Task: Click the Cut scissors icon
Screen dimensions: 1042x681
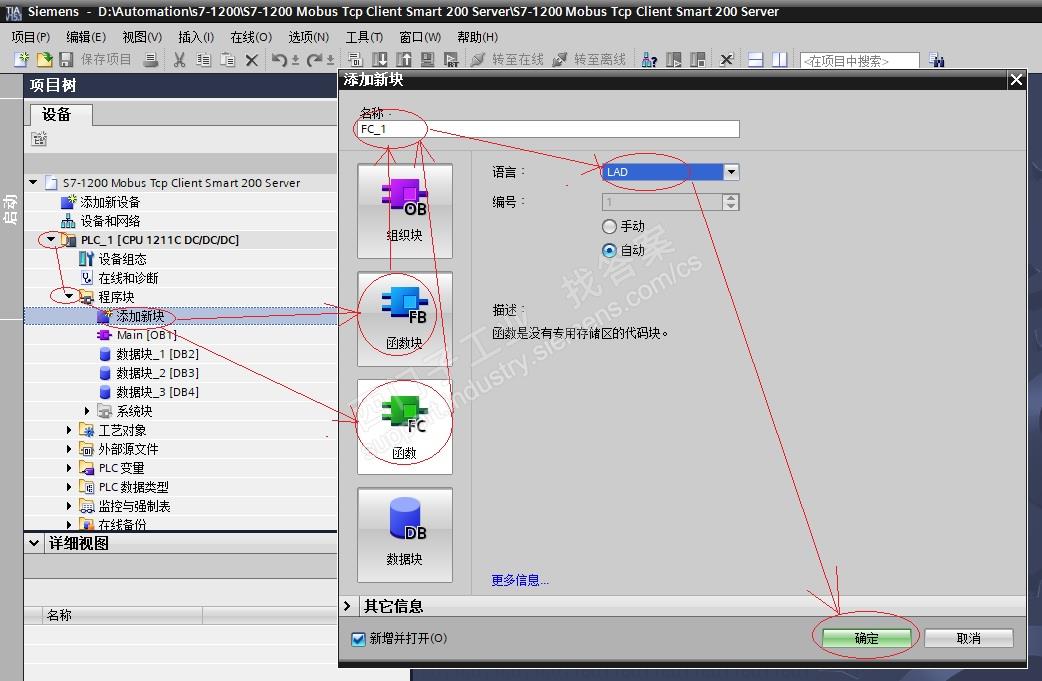Action: 179,60
